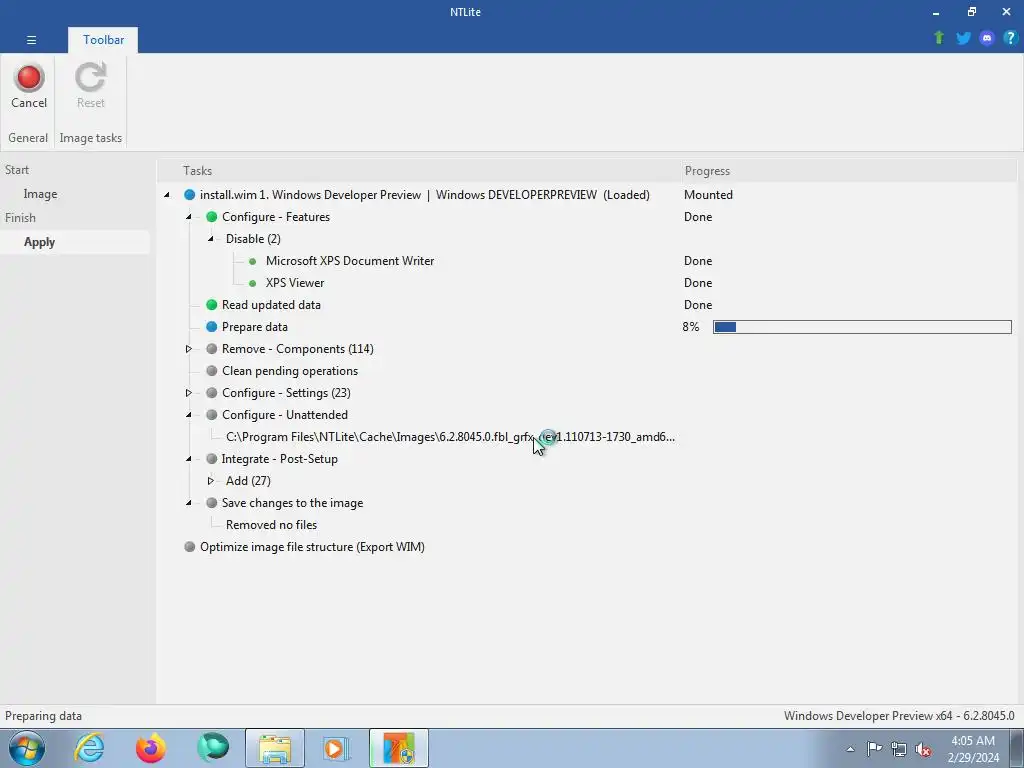1024x768 pixels.
Task: Click the green upgrade arrow icon
Action: [939, 38]
